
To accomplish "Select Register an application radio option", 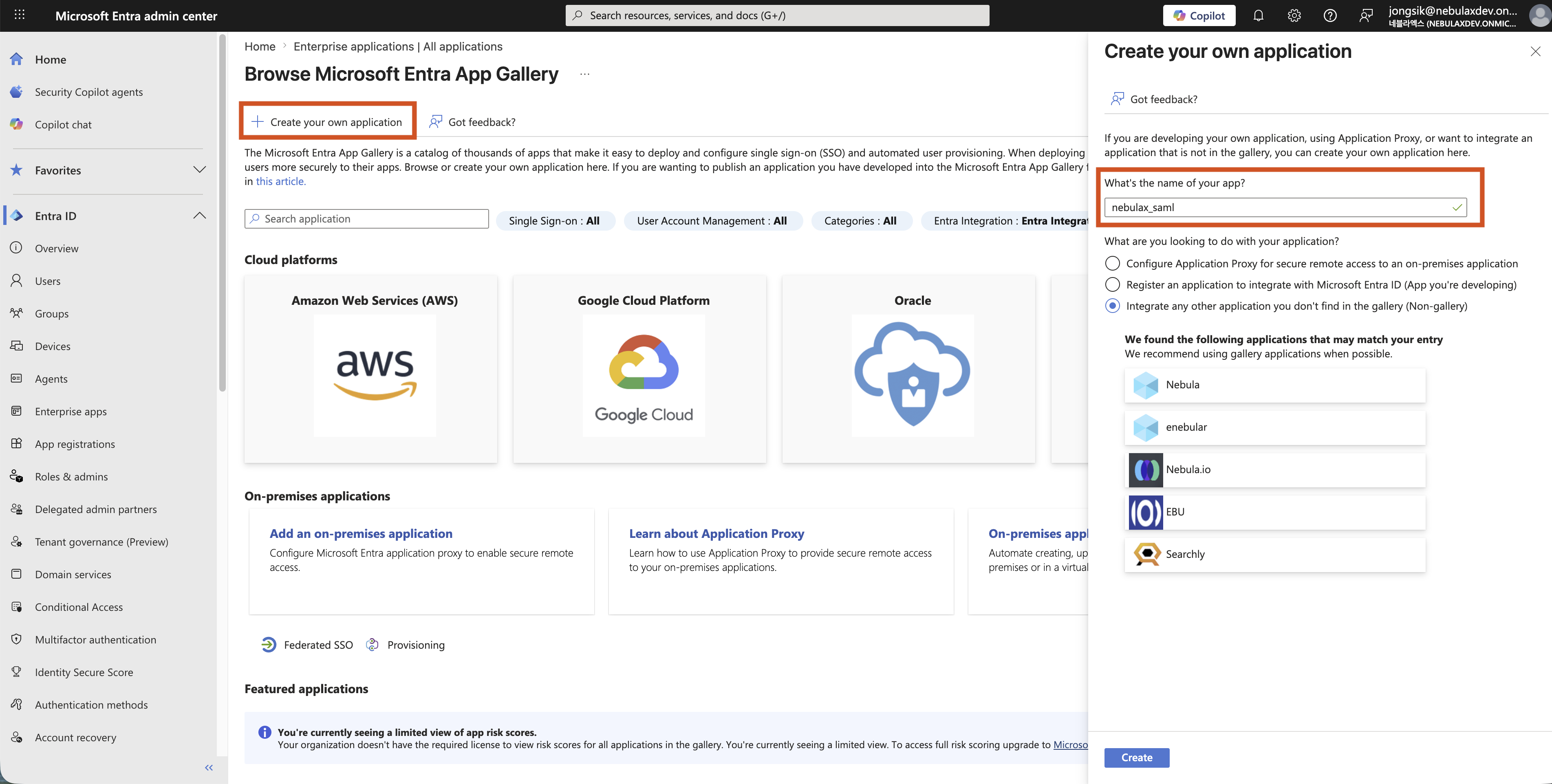I will tap(1112, 284).
